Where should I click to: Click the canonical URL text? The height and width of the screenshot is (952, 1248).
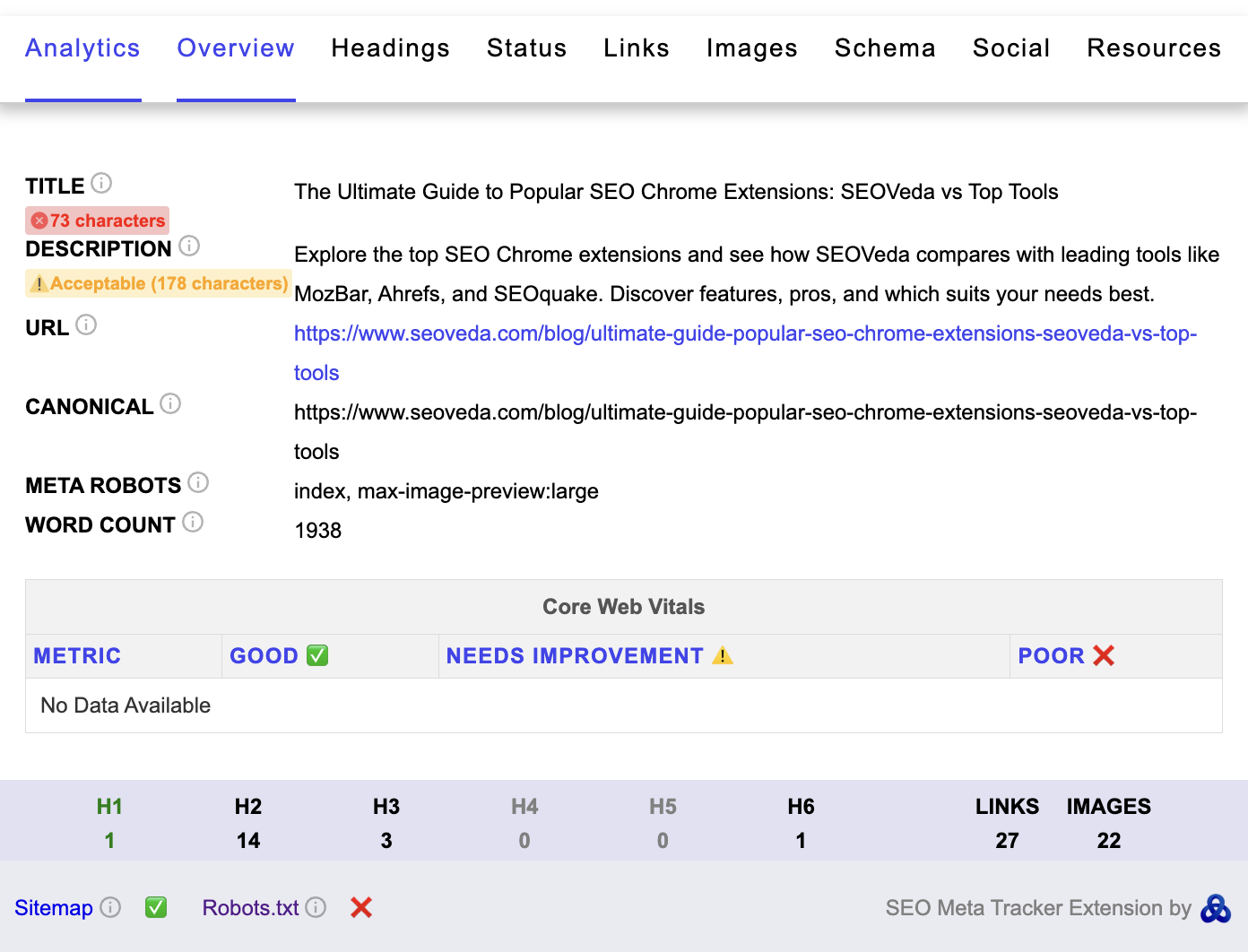coord(745,432)
